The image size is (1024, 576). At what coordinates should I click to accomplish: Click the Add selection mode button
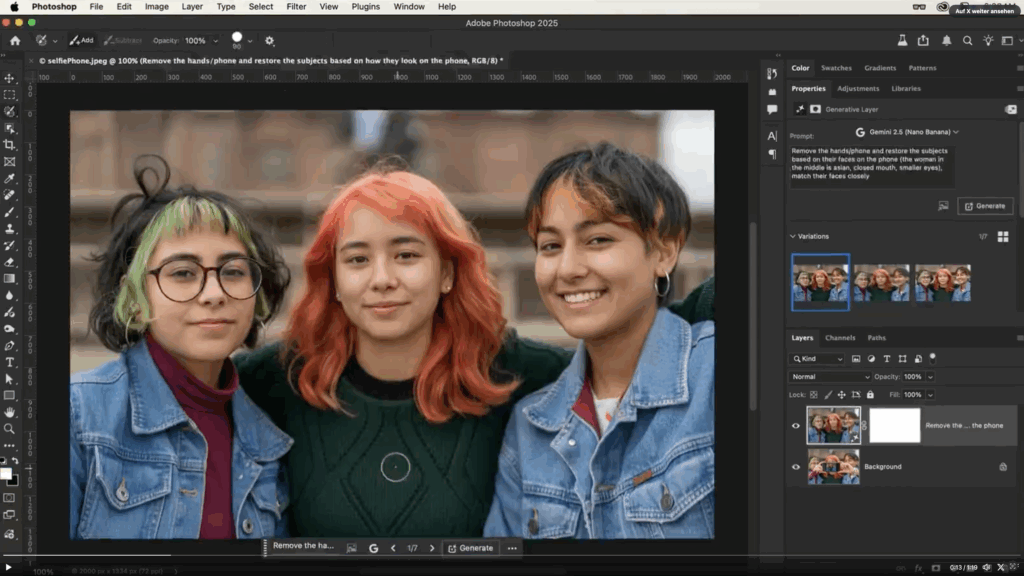tap(82, 41)
